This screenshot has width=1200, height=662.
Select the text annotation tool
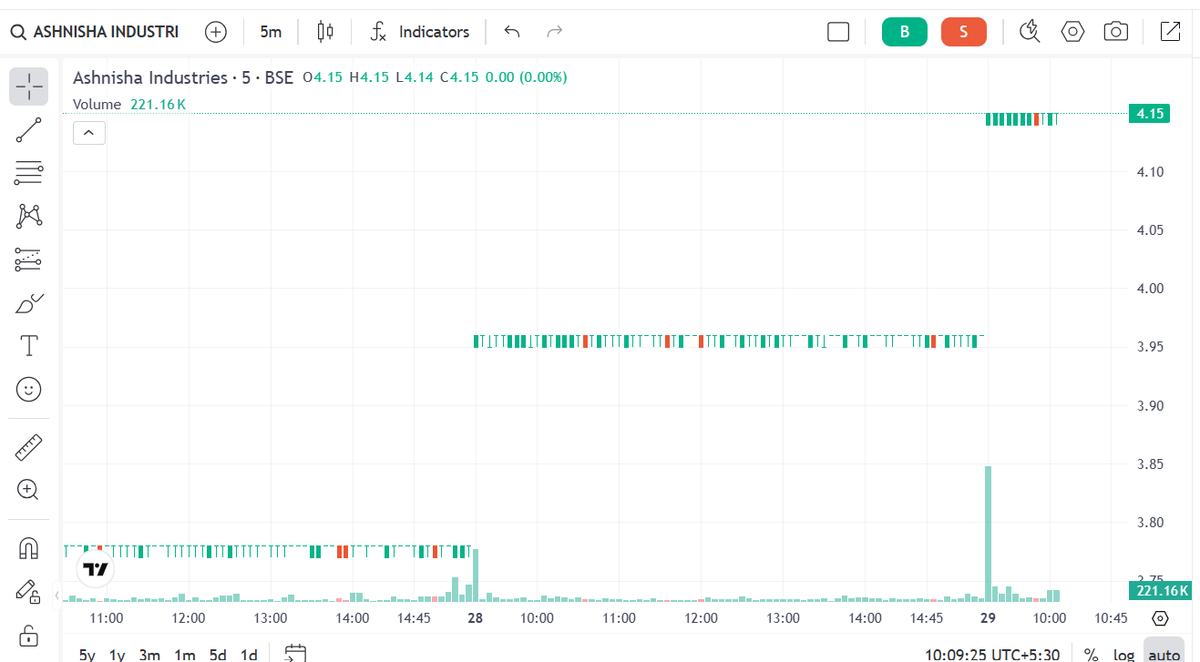click(29, 346)
